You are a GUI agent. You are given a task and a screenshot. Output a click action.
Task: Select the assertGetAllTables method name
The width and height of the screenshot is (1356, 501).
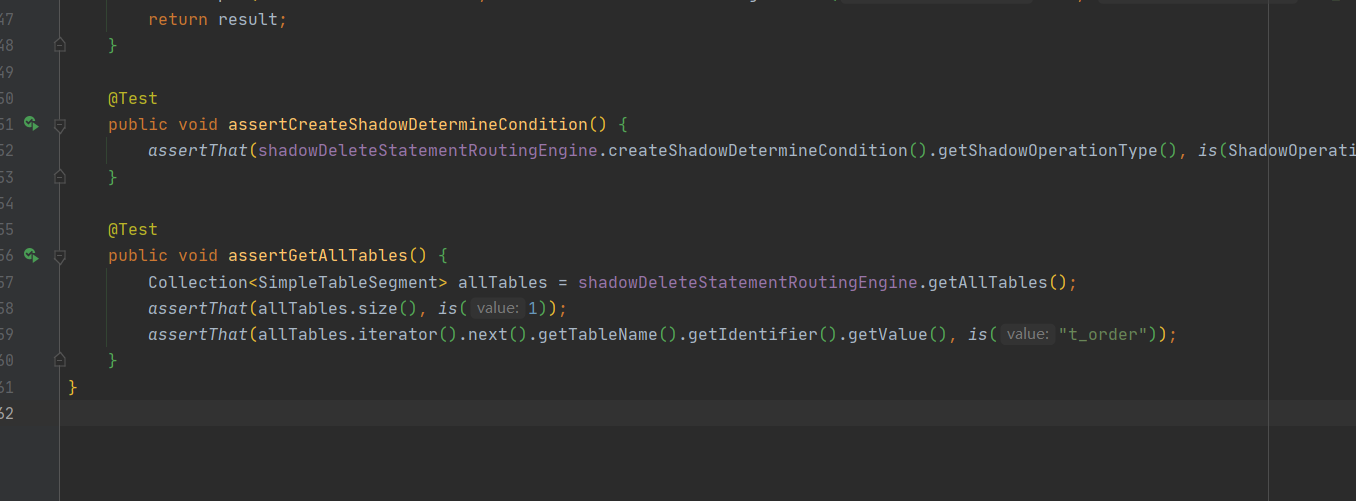click(x=318, y=255)
